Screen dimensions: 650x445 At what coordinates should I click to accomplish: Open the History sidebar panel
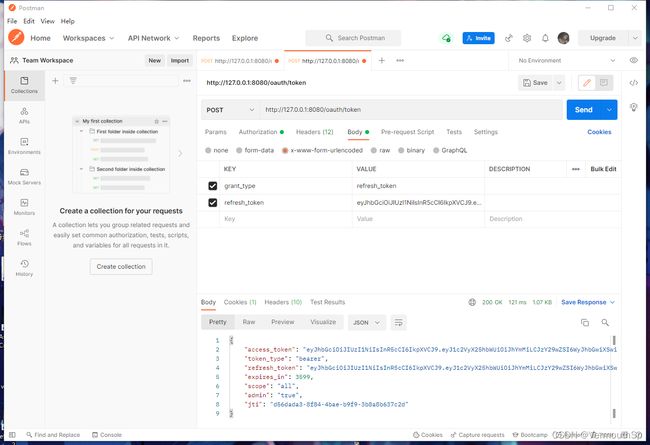point(24,268)
